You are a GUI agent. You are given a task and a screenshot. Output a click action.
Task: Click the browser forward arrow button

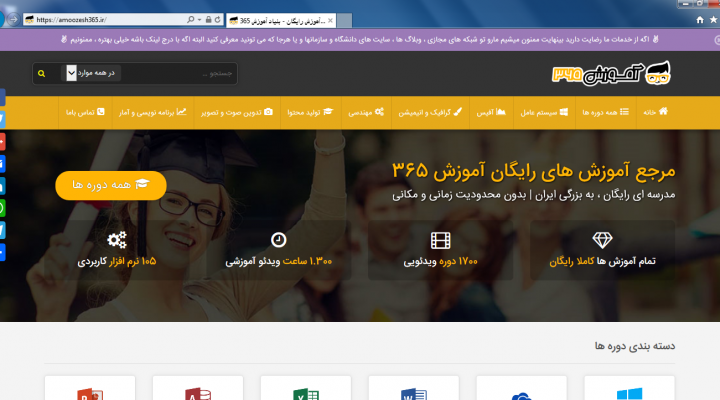(x=13, y=20)
